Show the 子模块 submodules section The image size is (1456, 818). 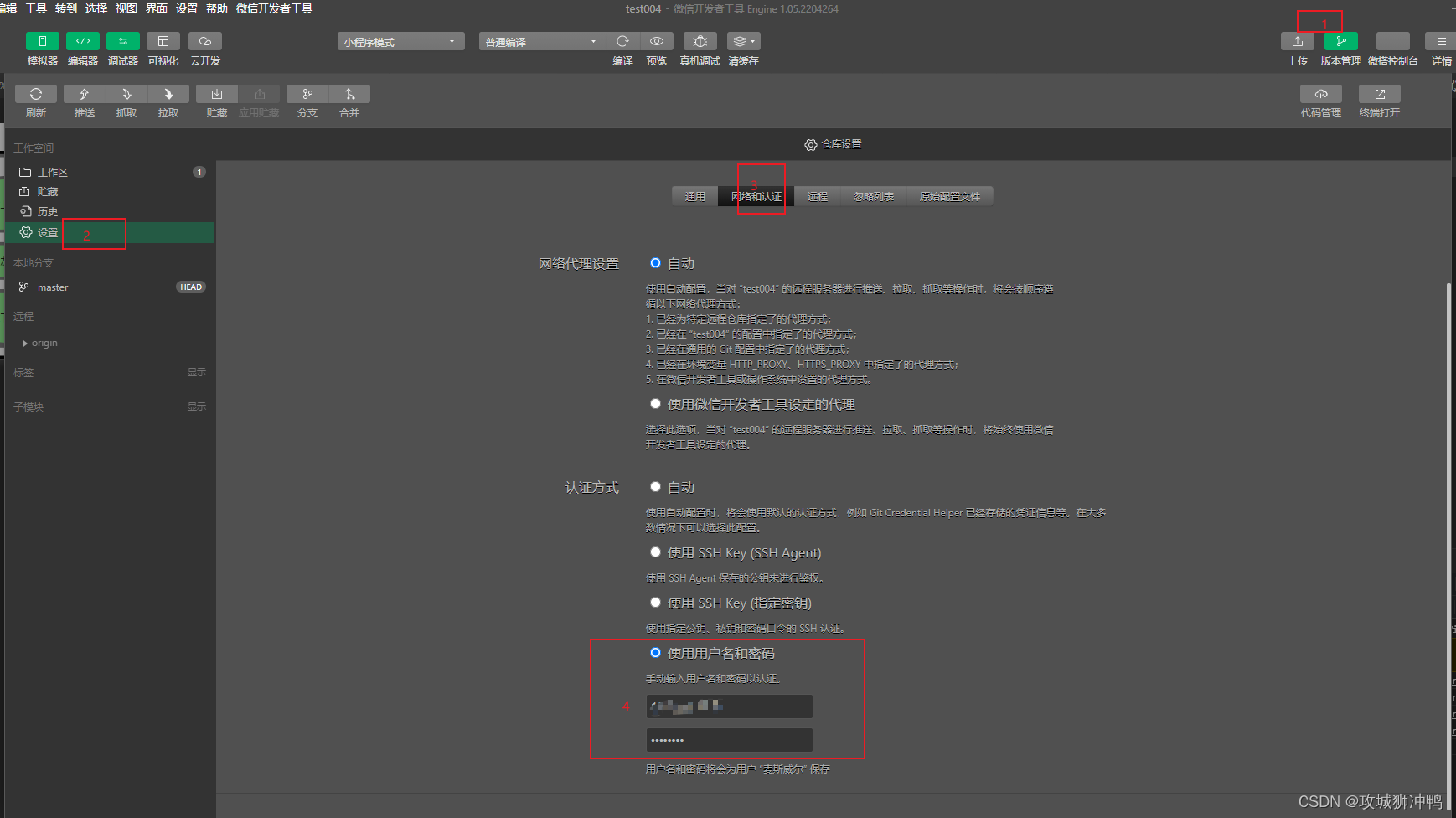pos(197,406)
